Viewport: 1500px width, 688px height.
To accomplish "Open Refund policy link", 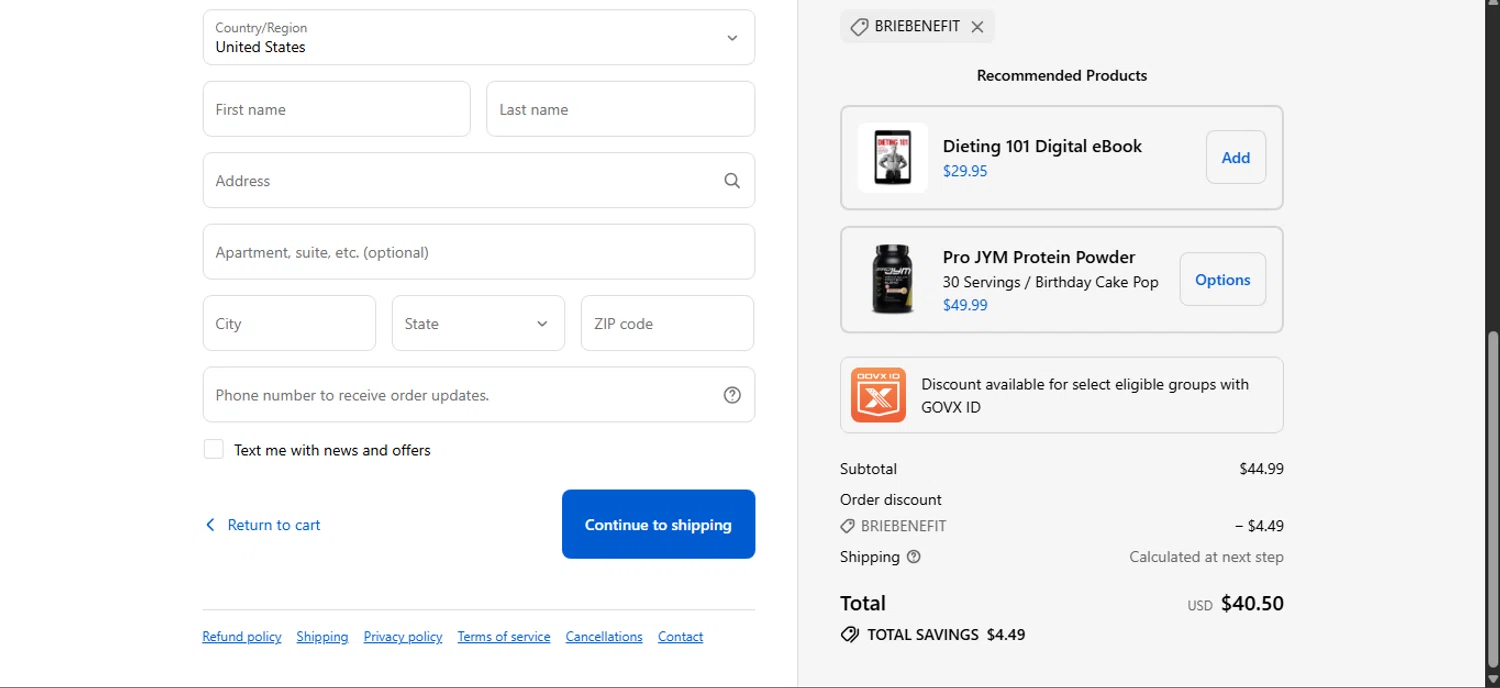I will pos(242,637).
